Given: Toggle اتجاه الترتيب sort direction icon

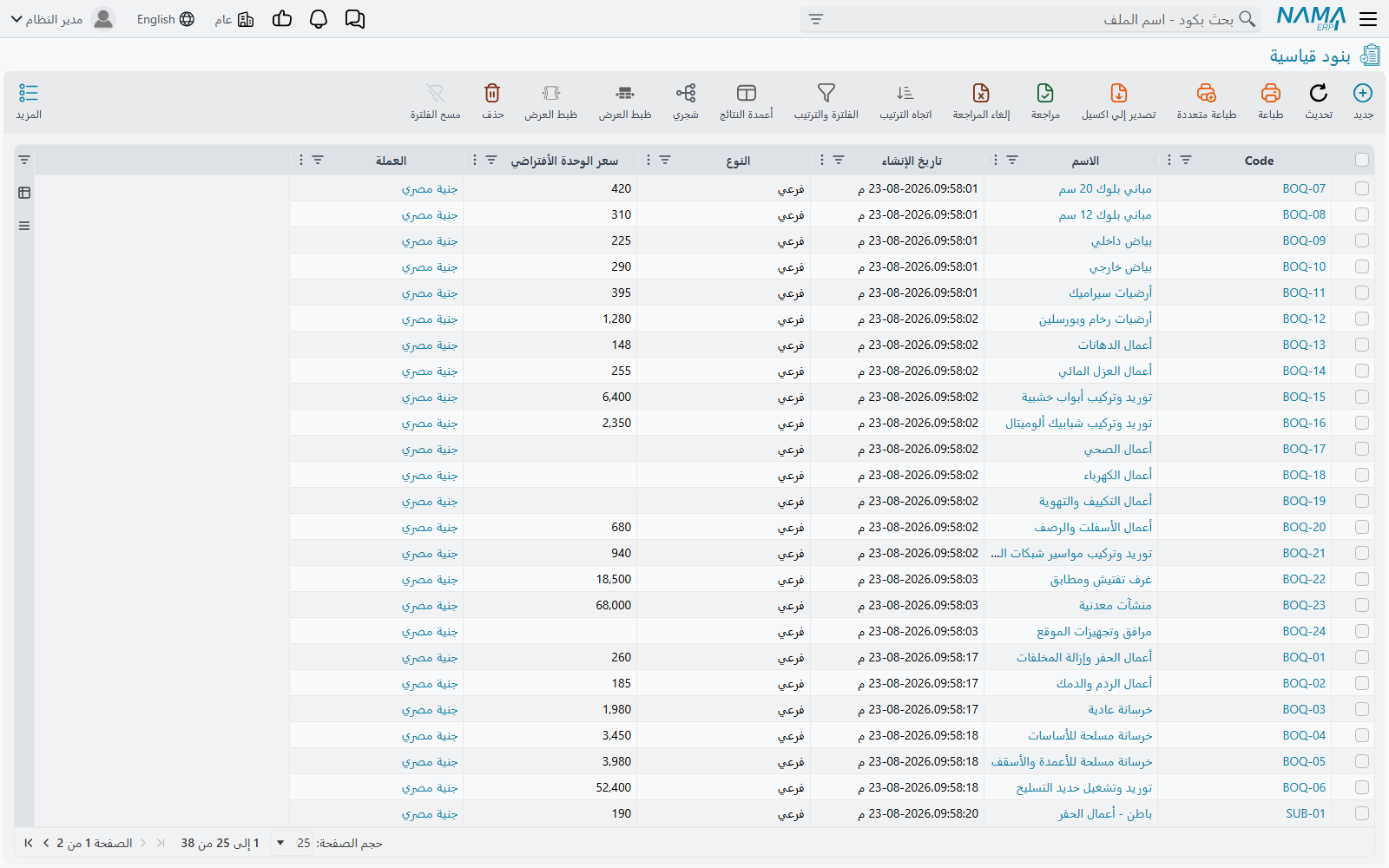Looking at the screenshot, I should [905, 94].
